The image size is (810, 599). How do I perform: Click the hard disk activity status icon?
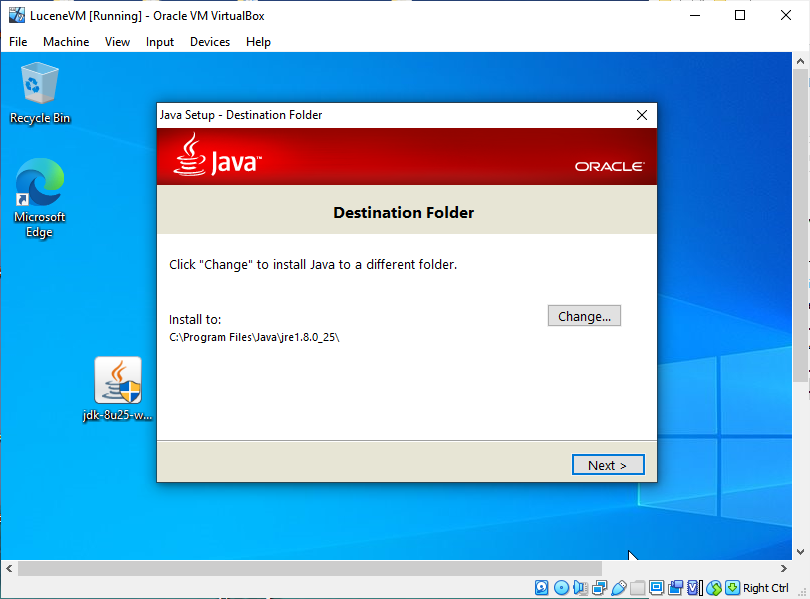coord(542,588)
